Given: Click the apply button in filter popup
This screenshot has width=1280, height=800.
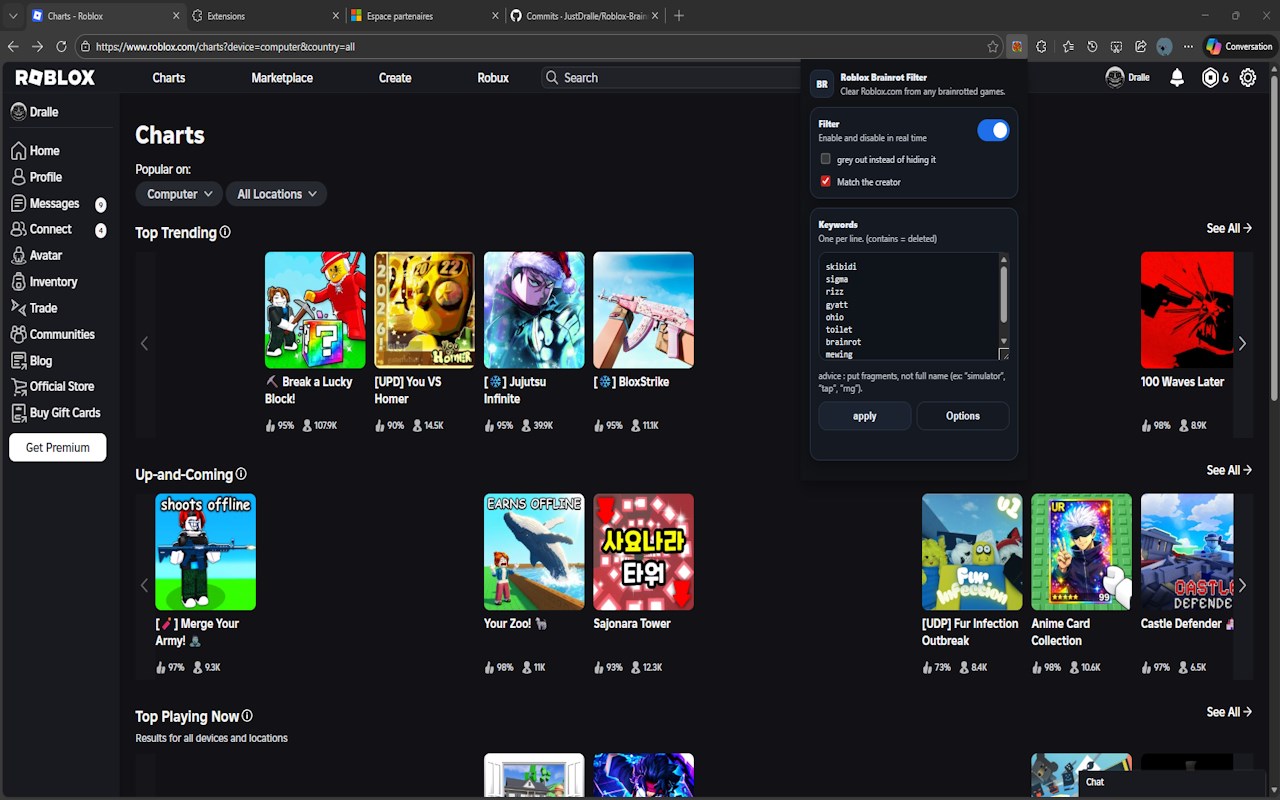Looking at the screenshot, I should pos(865,416).
